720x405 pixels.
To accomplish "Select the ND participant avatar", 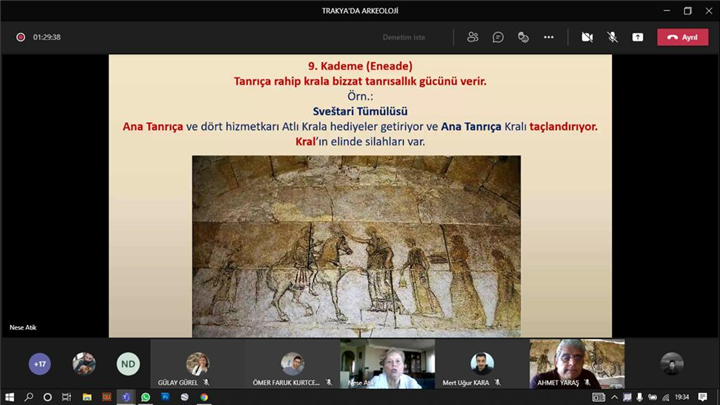I will [128, 364].
